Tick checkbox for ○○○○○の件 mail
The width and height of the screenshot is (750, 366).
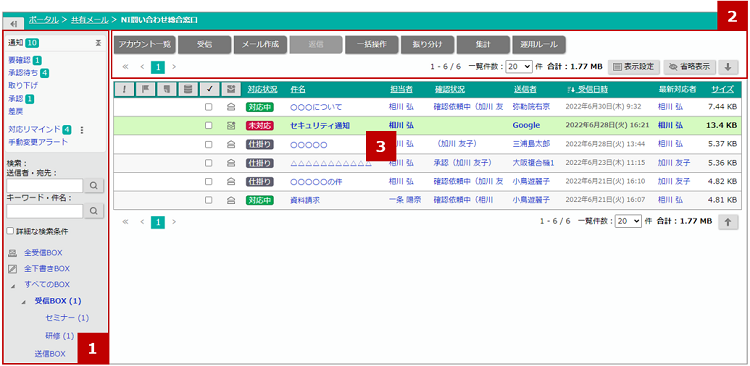pos(209,182)
